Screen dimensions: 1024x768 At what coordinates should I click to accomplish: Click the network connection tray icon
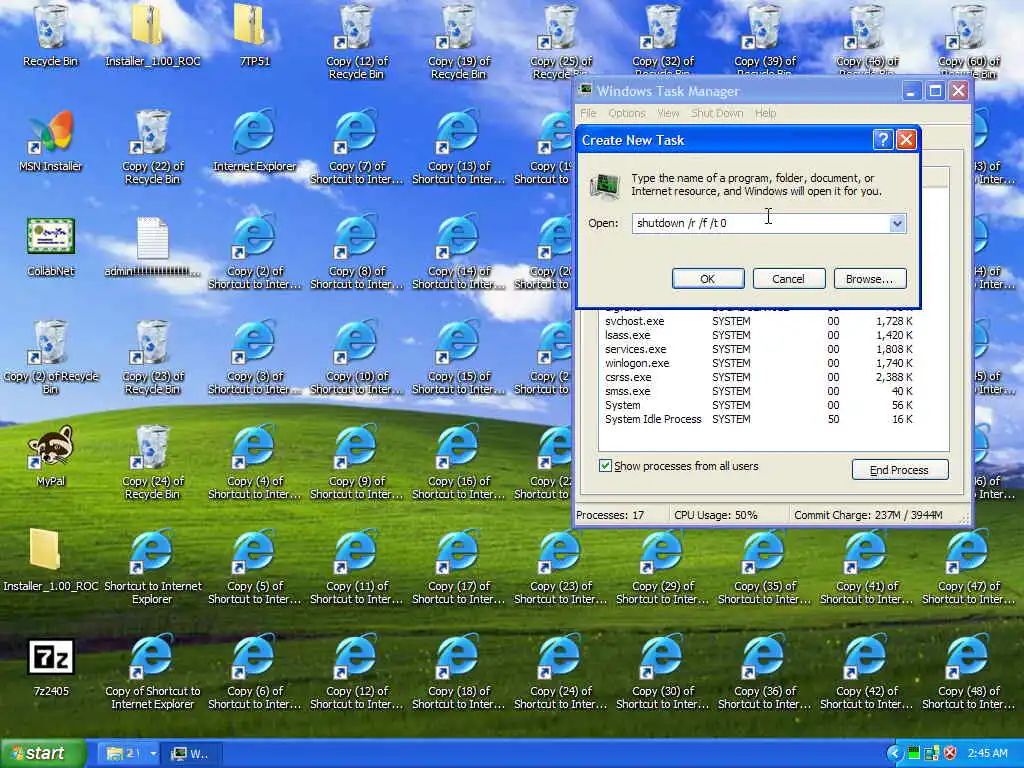pos(932,753)
